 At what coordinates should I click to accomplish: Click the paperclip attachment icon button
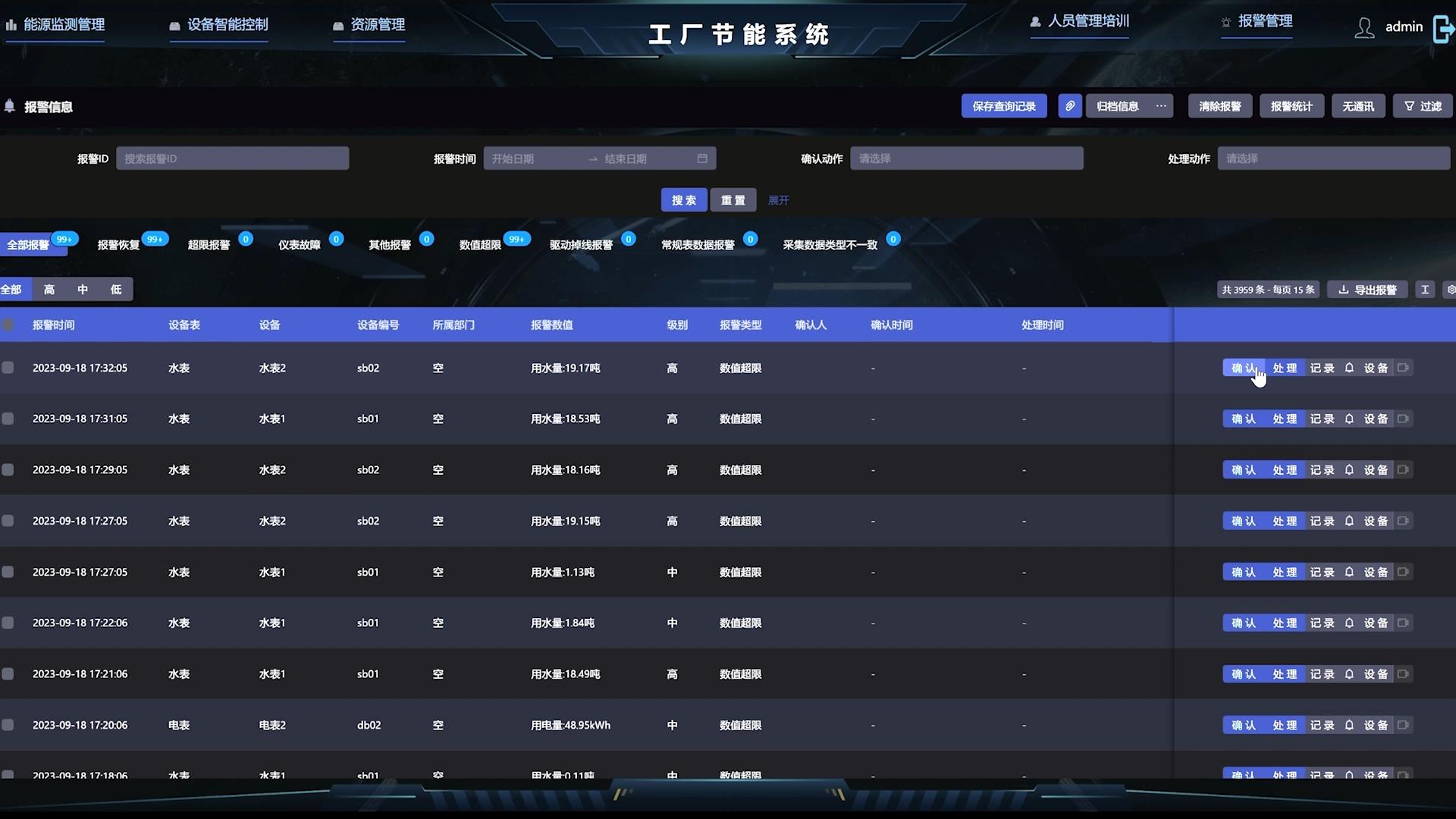coord(1069,106)
